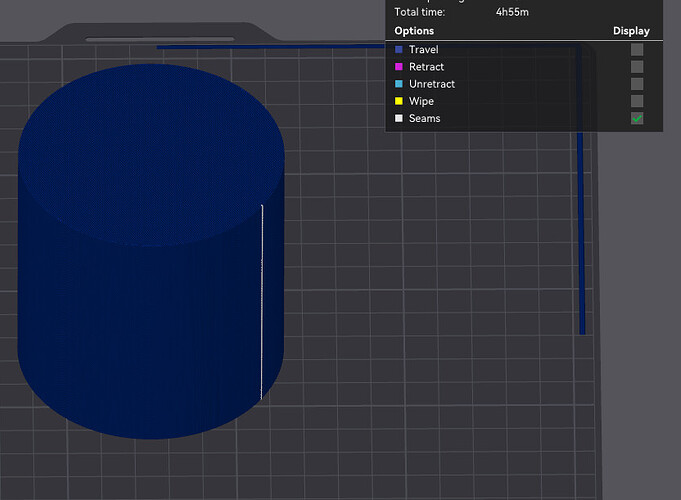Screen dimensions: 681x500
Task: Select the Unretract option label
Action: pos(432,84)
